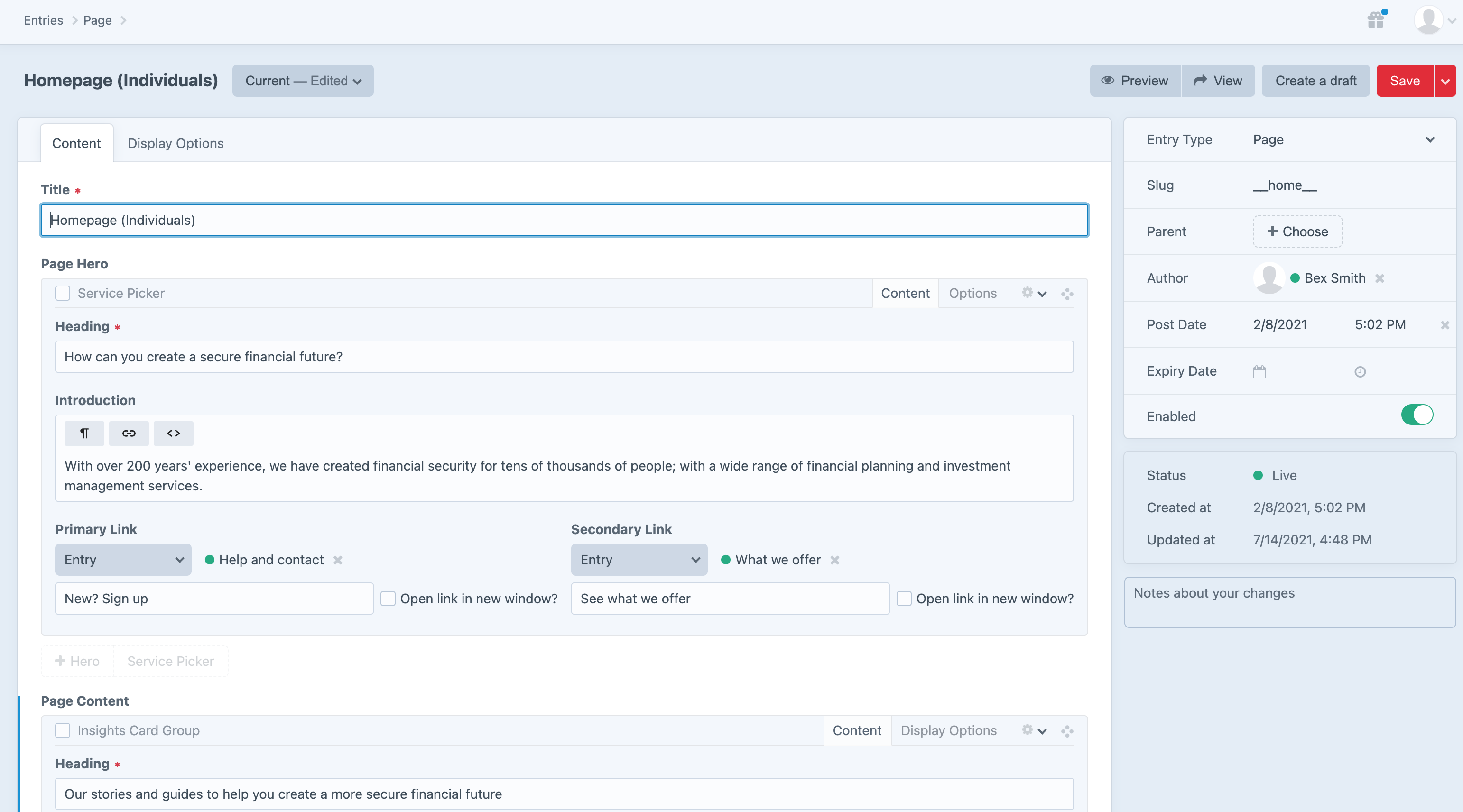Screen dimensions: 1463x812
Task: Open the Secondary Link type dropdown
Action: [639, 560]
